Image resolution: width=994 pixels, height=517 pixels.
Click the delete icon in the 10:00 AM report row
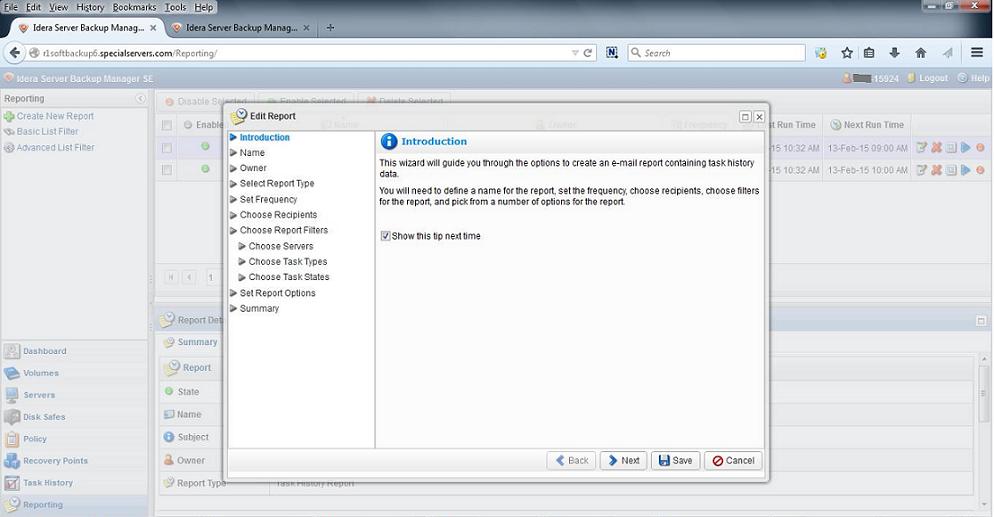(x=936, y=170)
